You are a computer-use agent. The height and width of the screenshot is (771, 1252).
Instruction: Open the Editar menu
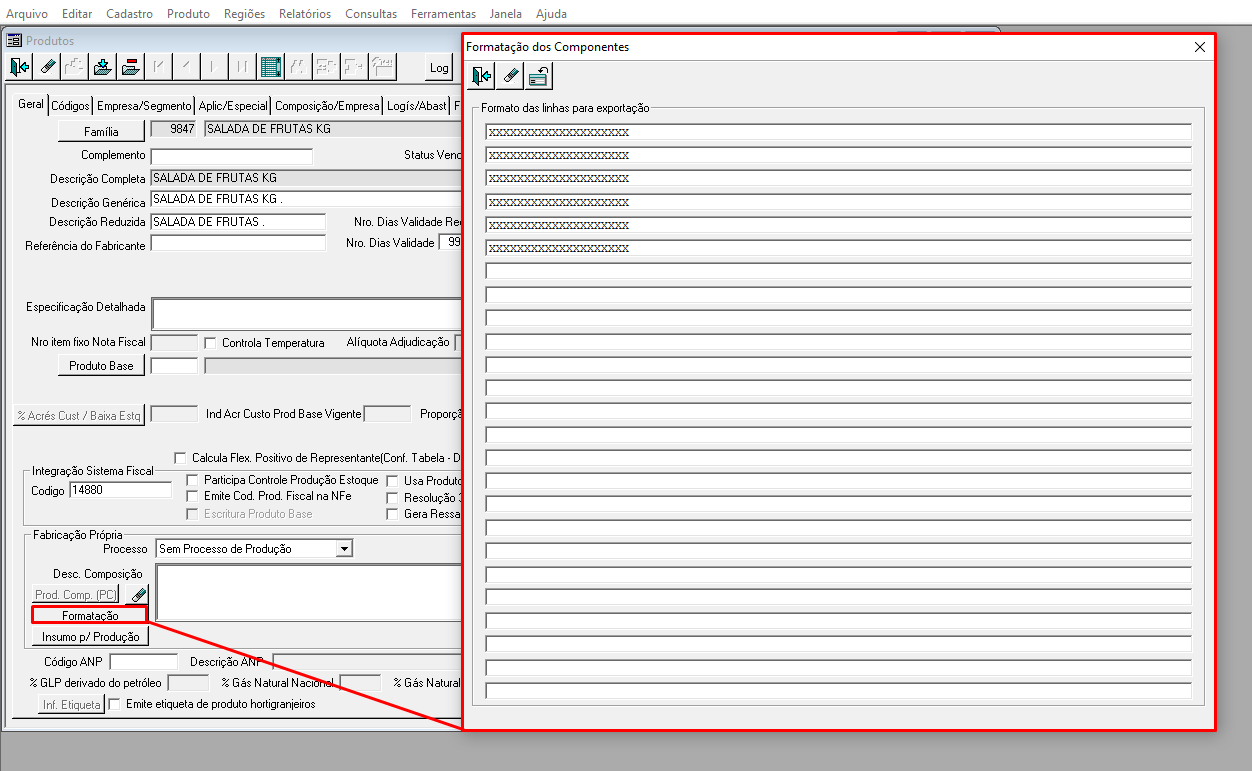[x=77, y=14]
